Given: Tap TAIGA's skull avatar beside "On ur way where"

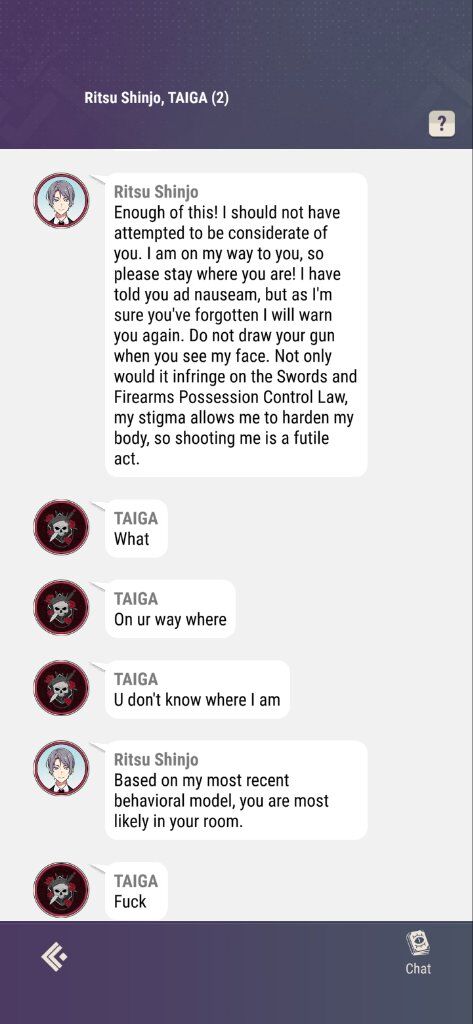Looking at the screenshot, I should [x=61, y=607].
